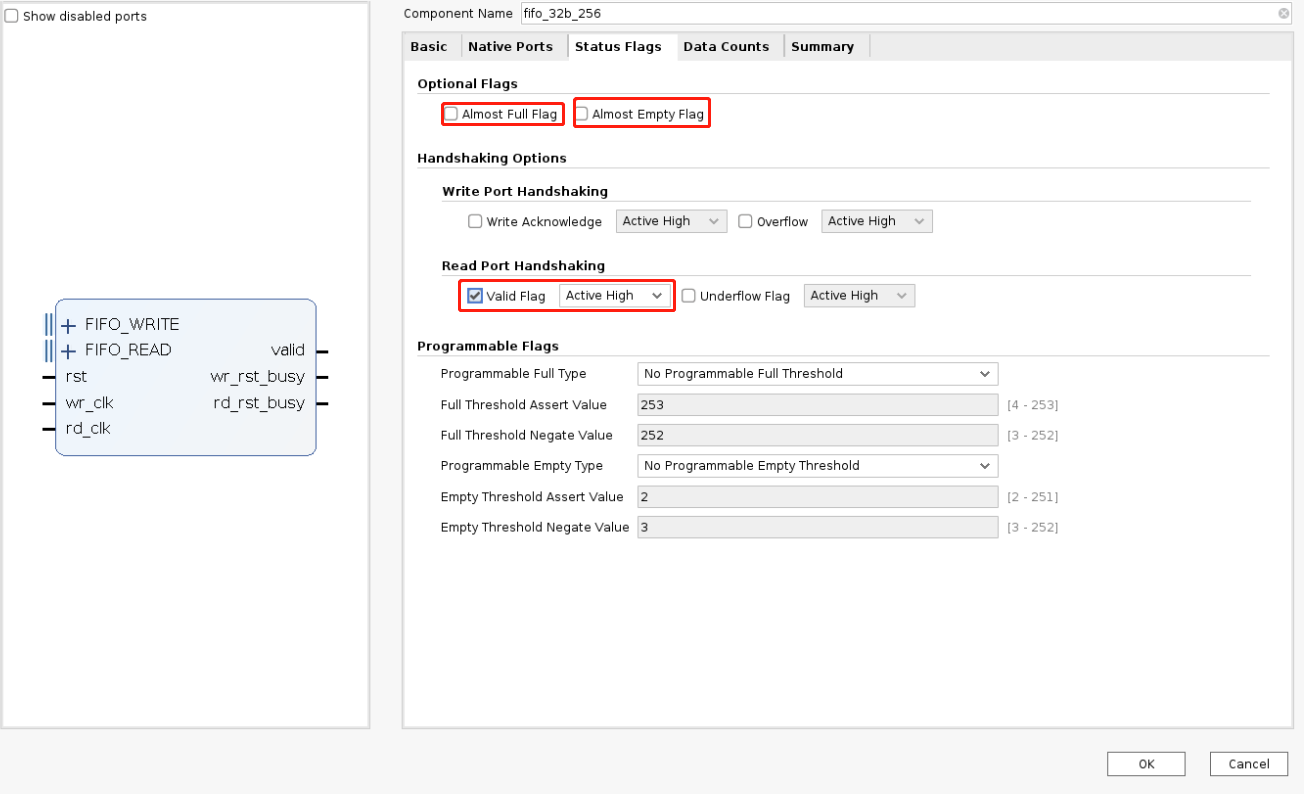The image size is (1304, 794).
Task: Clear the Component Name field
Action: coord(1283,13)
